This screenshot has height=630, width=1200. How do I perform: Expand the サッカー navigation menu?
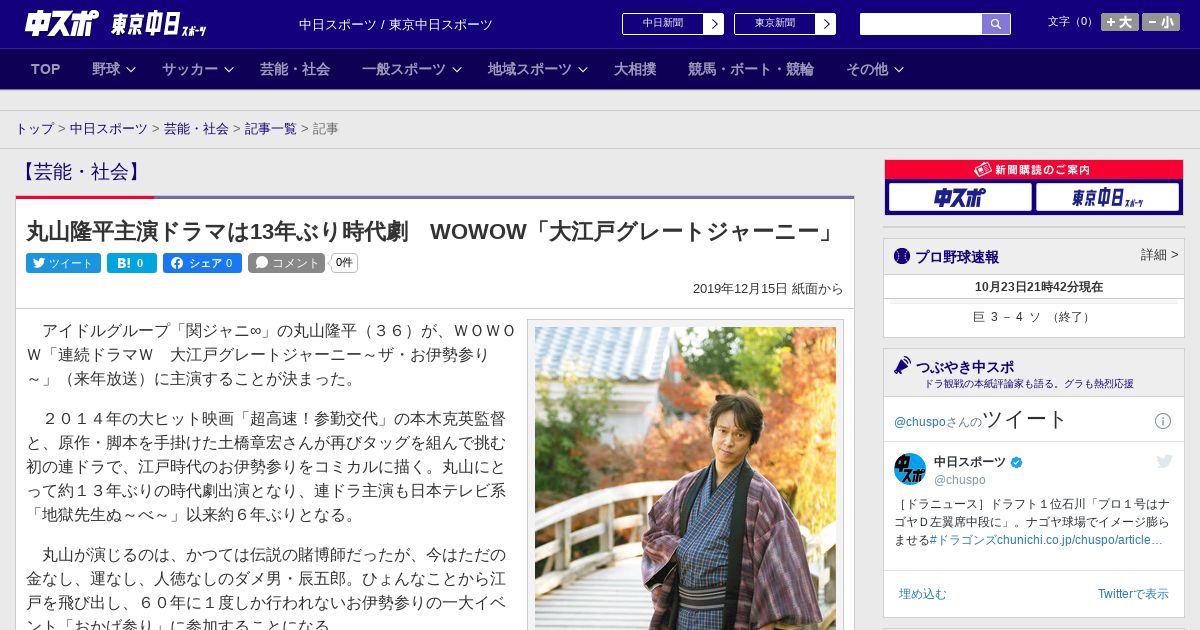click(198, 69)
